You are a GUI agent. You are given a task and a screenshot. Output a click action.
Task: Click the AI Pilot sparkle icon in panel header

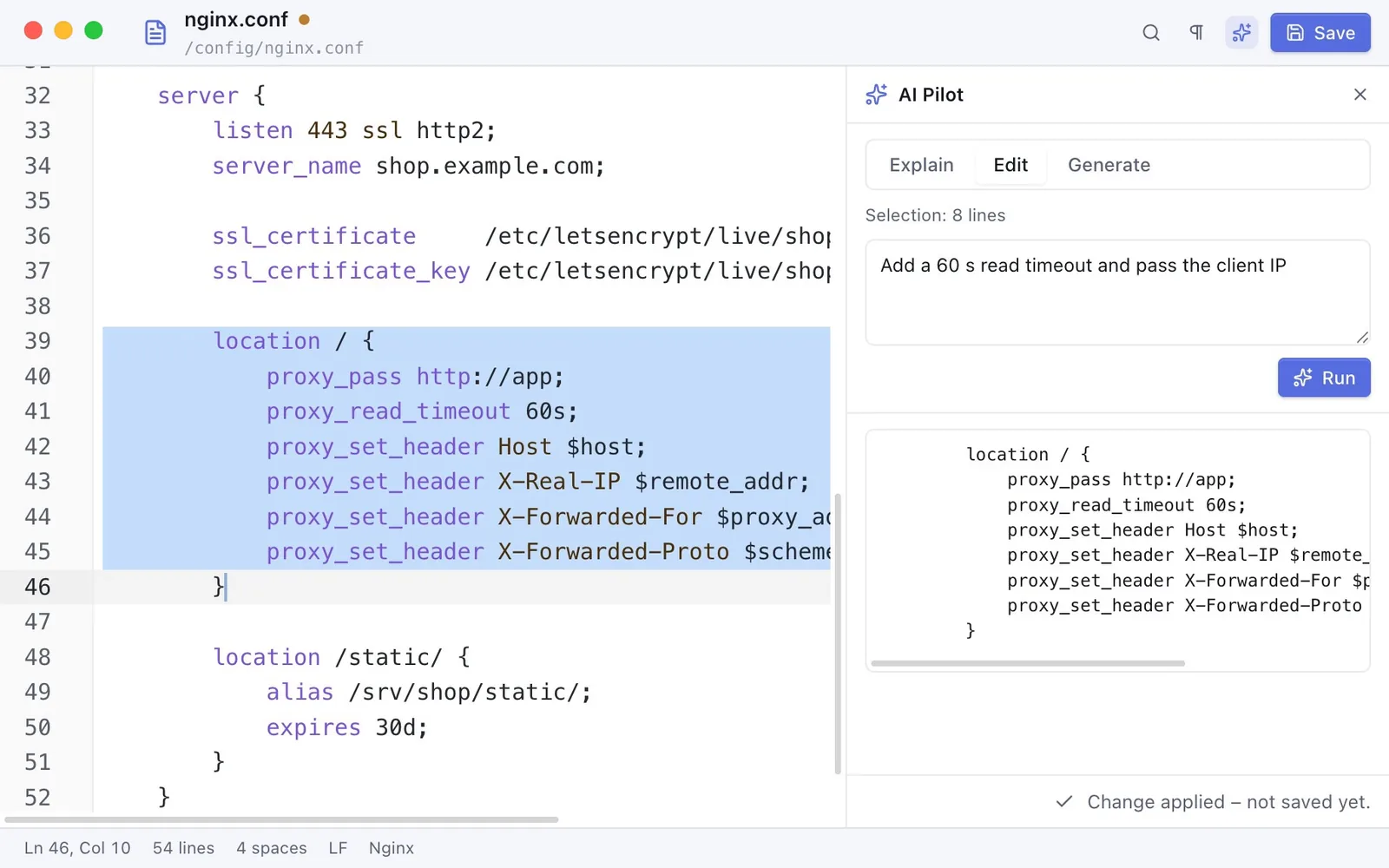(877, 95)
